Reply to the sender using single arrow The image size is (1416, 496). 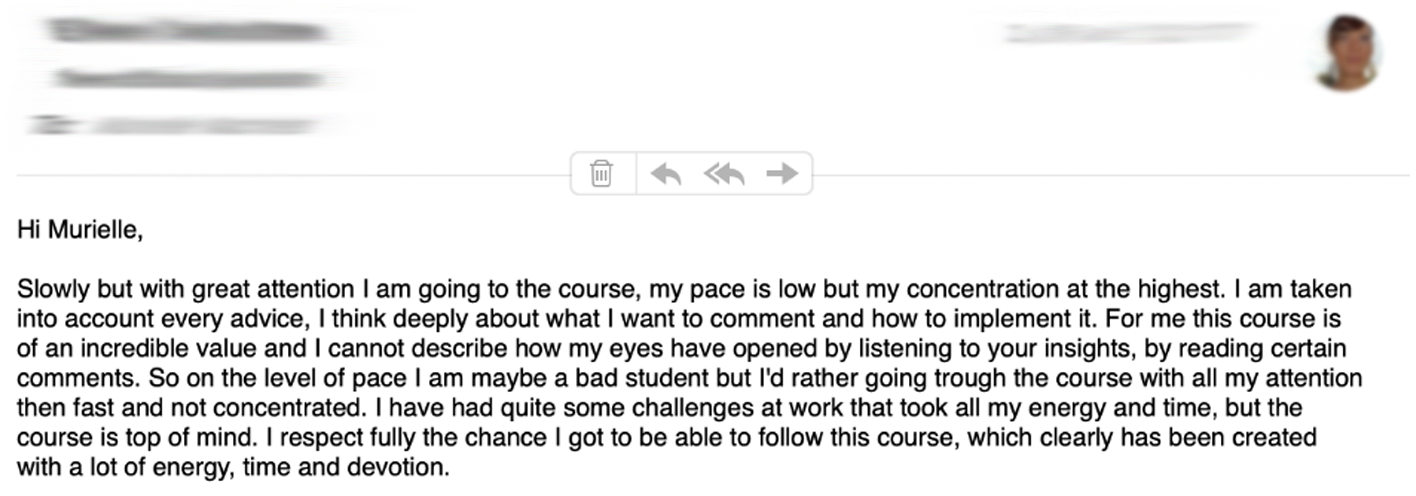(x=666, y=174)
